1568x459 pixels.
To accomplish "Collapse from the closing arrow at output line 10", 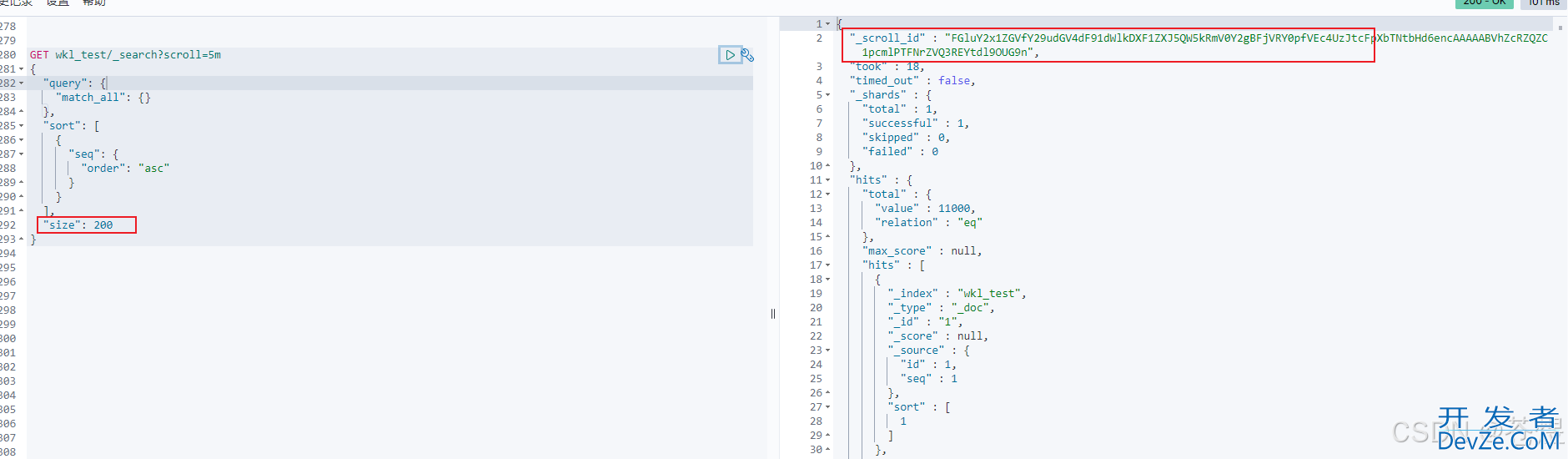I will pos(827,166).
